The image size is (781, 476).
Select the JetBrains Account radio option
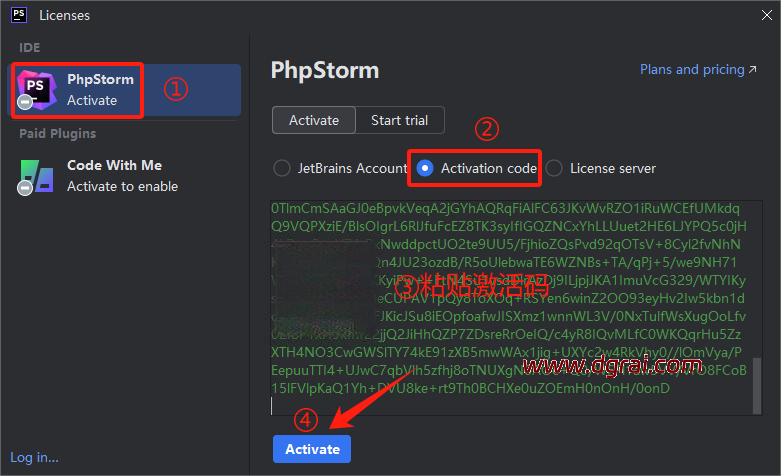coord(282,168)
